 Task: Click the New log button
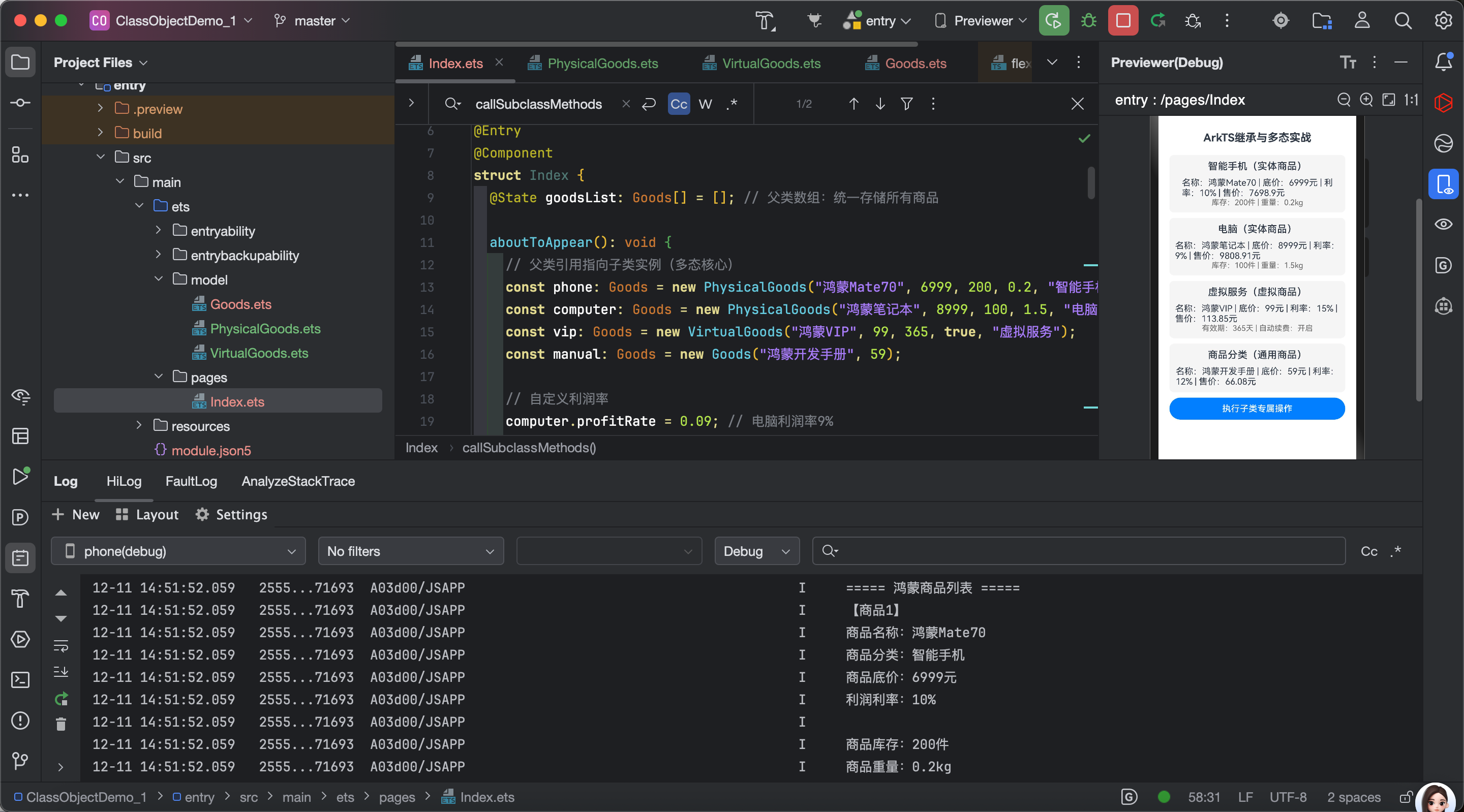76,514
